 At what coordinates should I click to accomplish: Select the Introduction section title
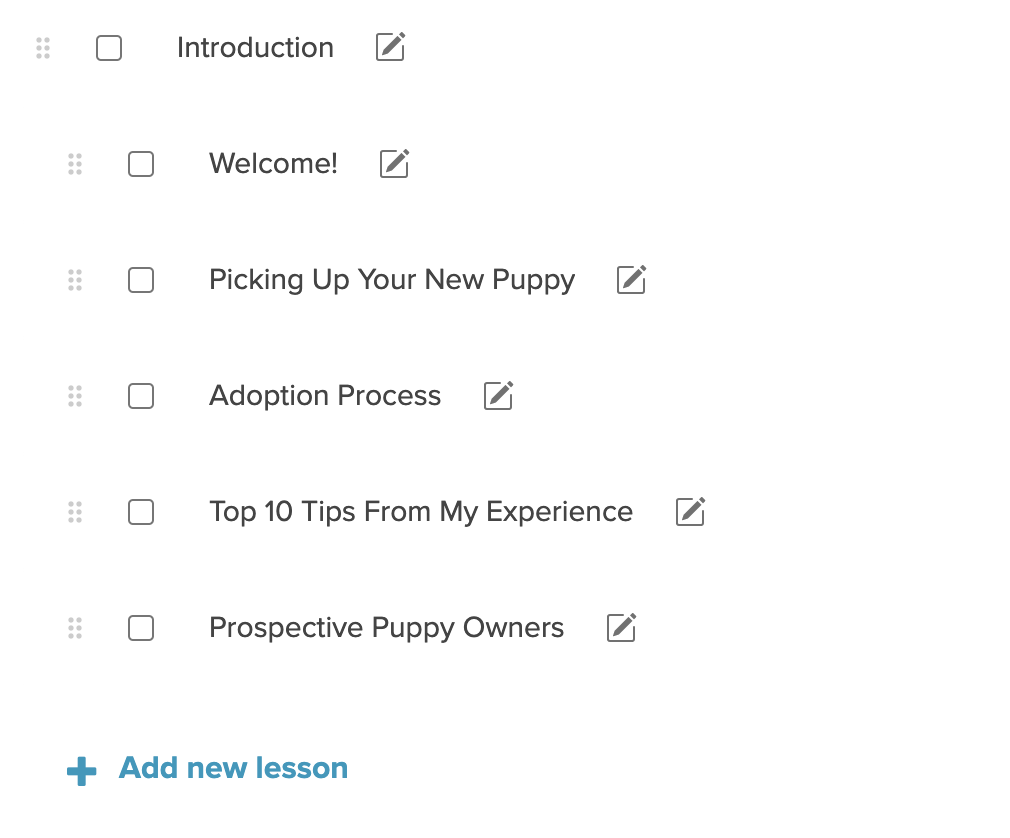[256, 48]
